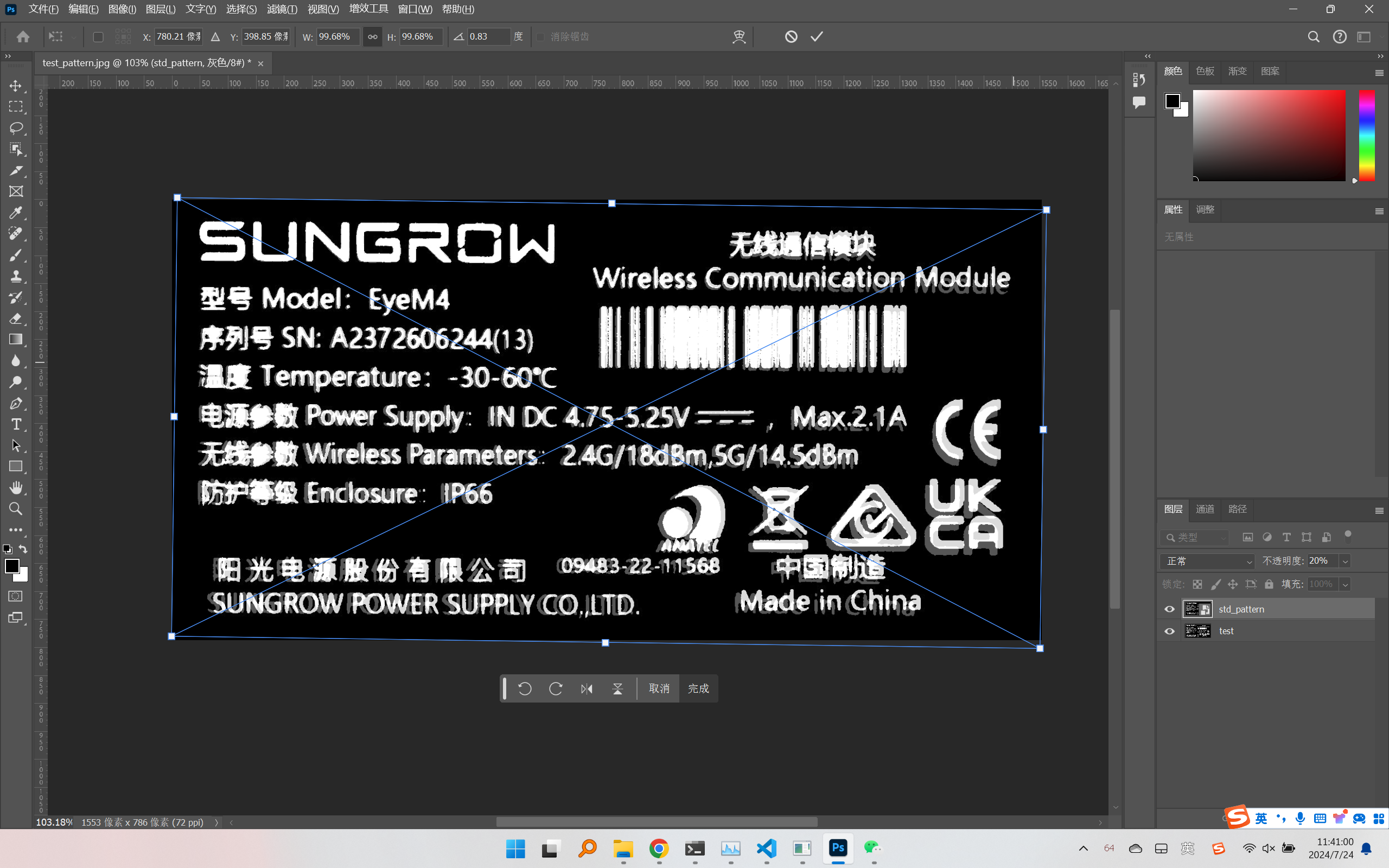Click the foreground color swatch in toolbar
The width and height of the screenshot is (1389, 868).
click(11, 565)
